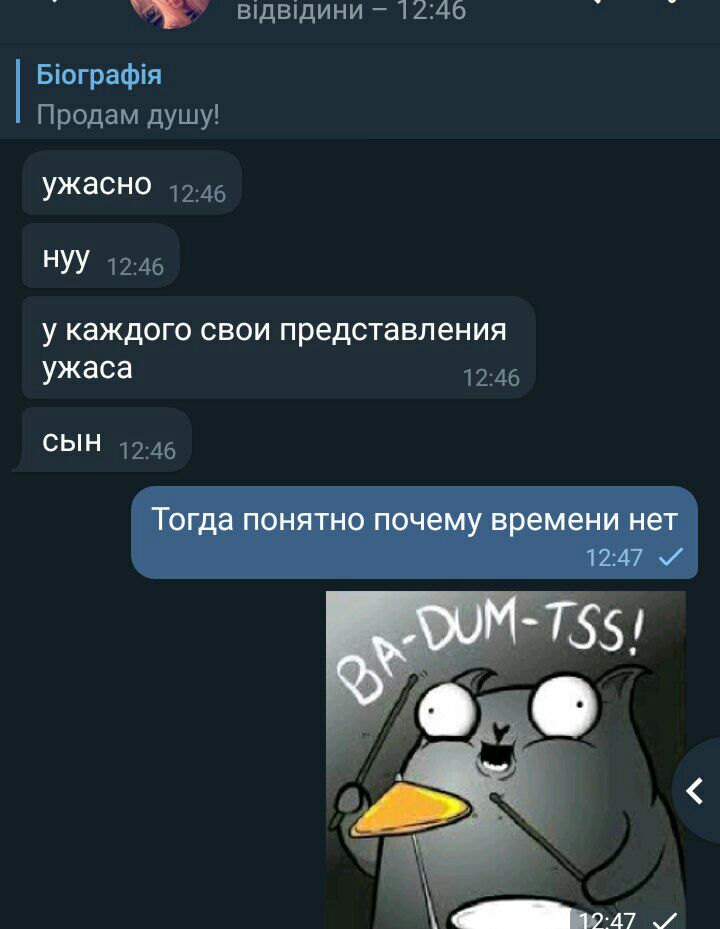This screenshot has width=720, height=929.
Task: Click the read checkmark on the outgoing text
Action: point(671,557)
